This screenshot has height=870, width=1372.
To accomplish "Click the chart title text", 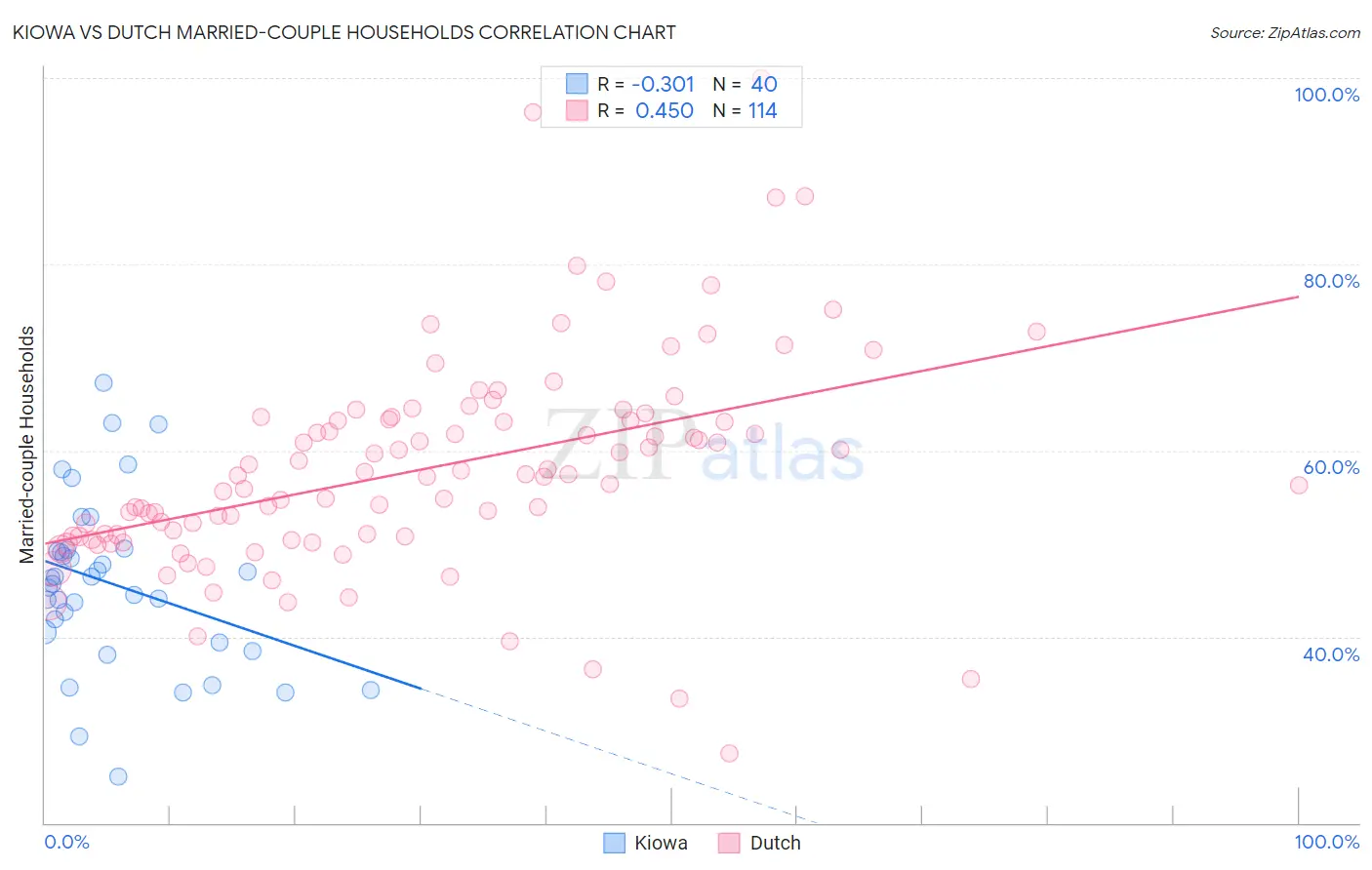I will coord(343,32).
